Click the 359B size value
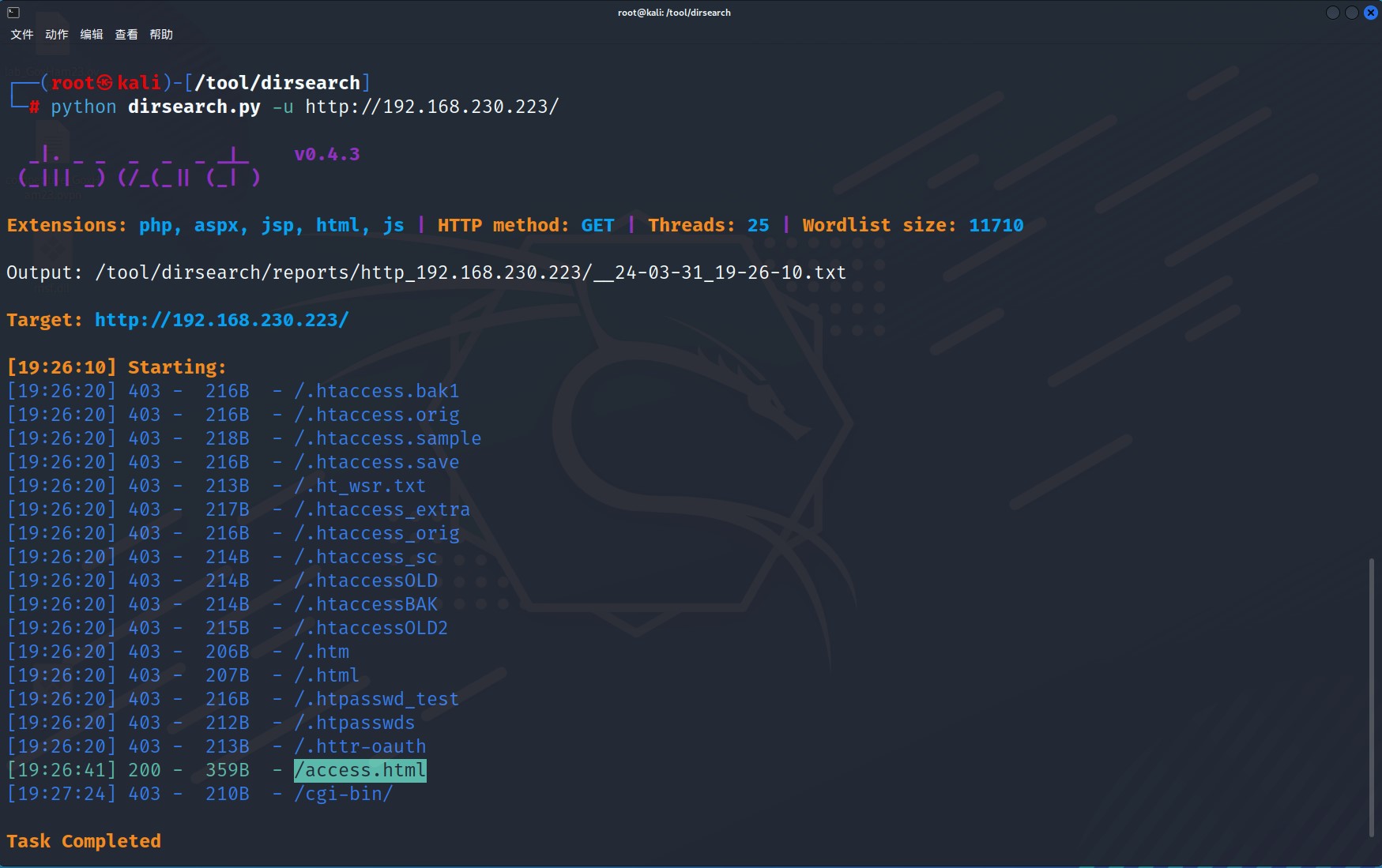 [228, 770]
